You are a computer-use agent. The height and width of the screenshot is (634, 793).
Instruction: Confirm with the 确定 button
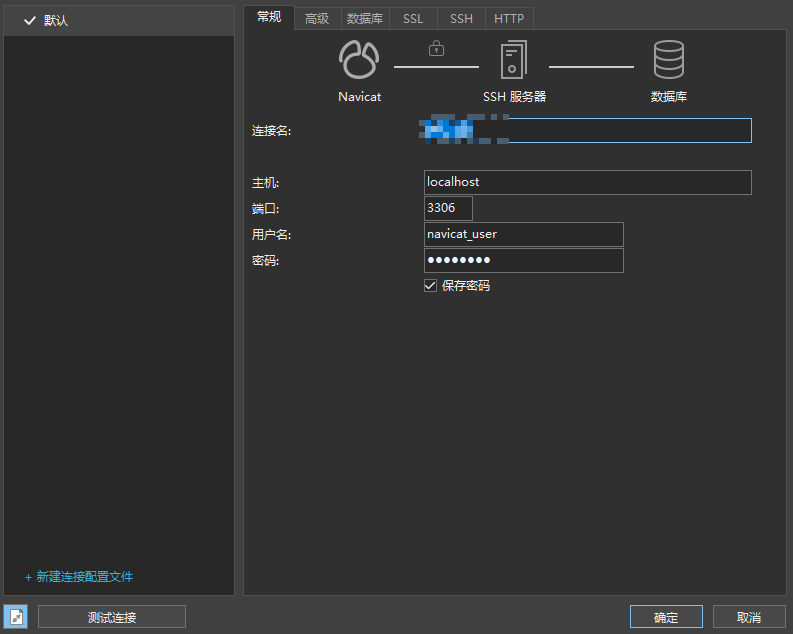pos(666,617)
